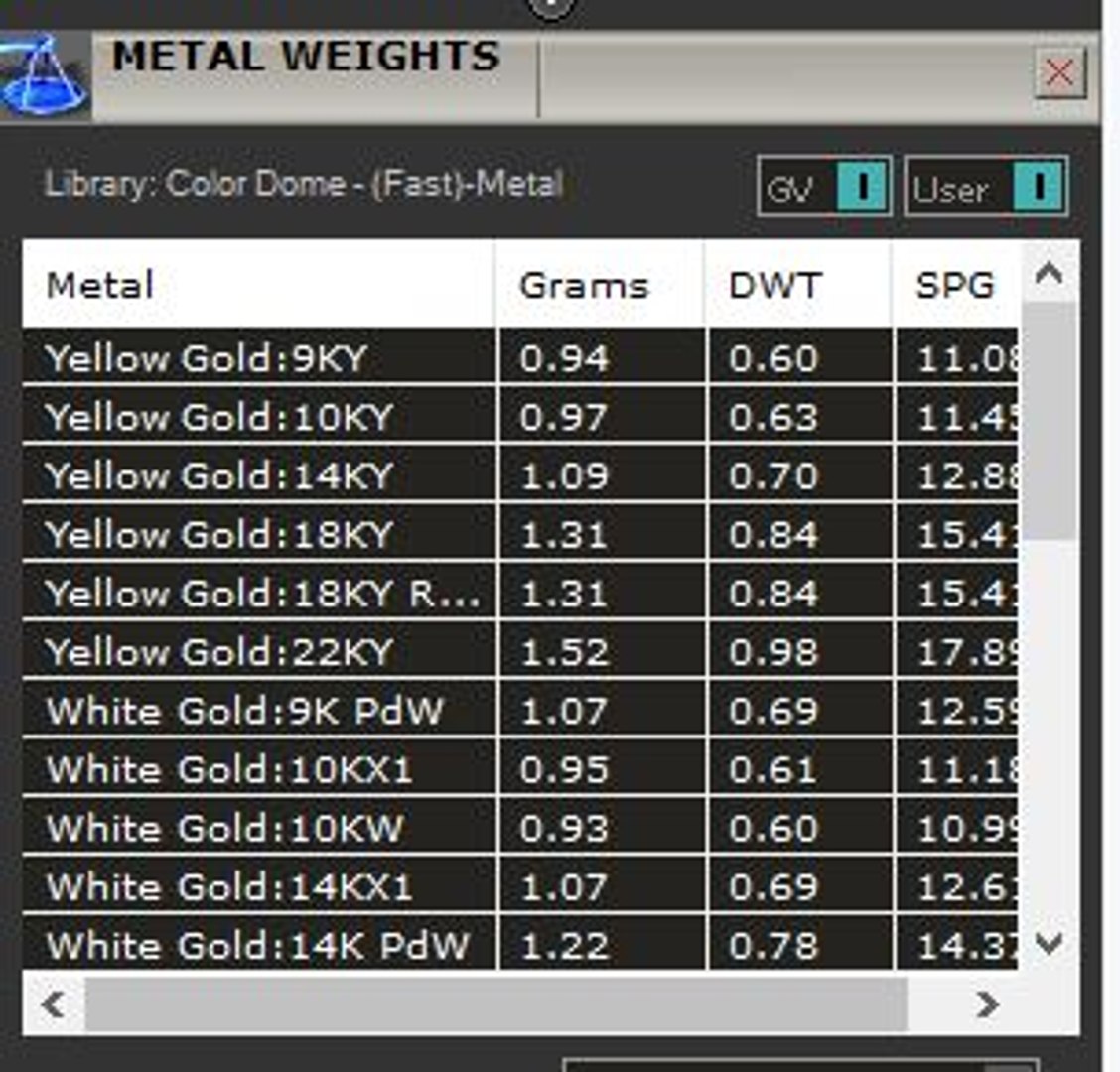Image resolution: width=1120 pixels, height=1072 pixels.
Task: Click the down arrow of vertical scrollbar
Action: (x=1049, y=943)
